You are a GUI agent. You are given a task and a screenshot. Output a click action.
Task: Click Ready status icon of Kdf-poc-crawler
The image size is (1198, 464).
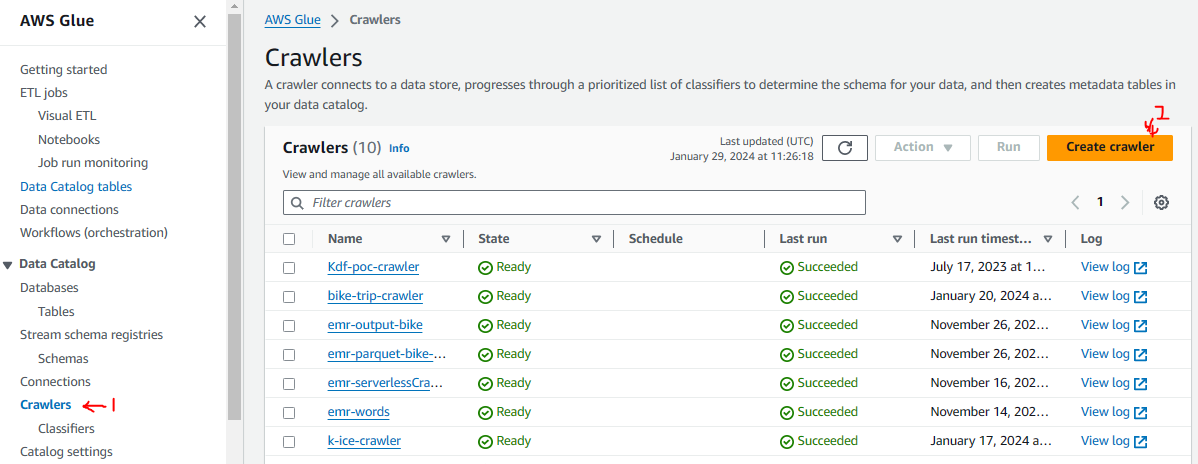[485, 268]
